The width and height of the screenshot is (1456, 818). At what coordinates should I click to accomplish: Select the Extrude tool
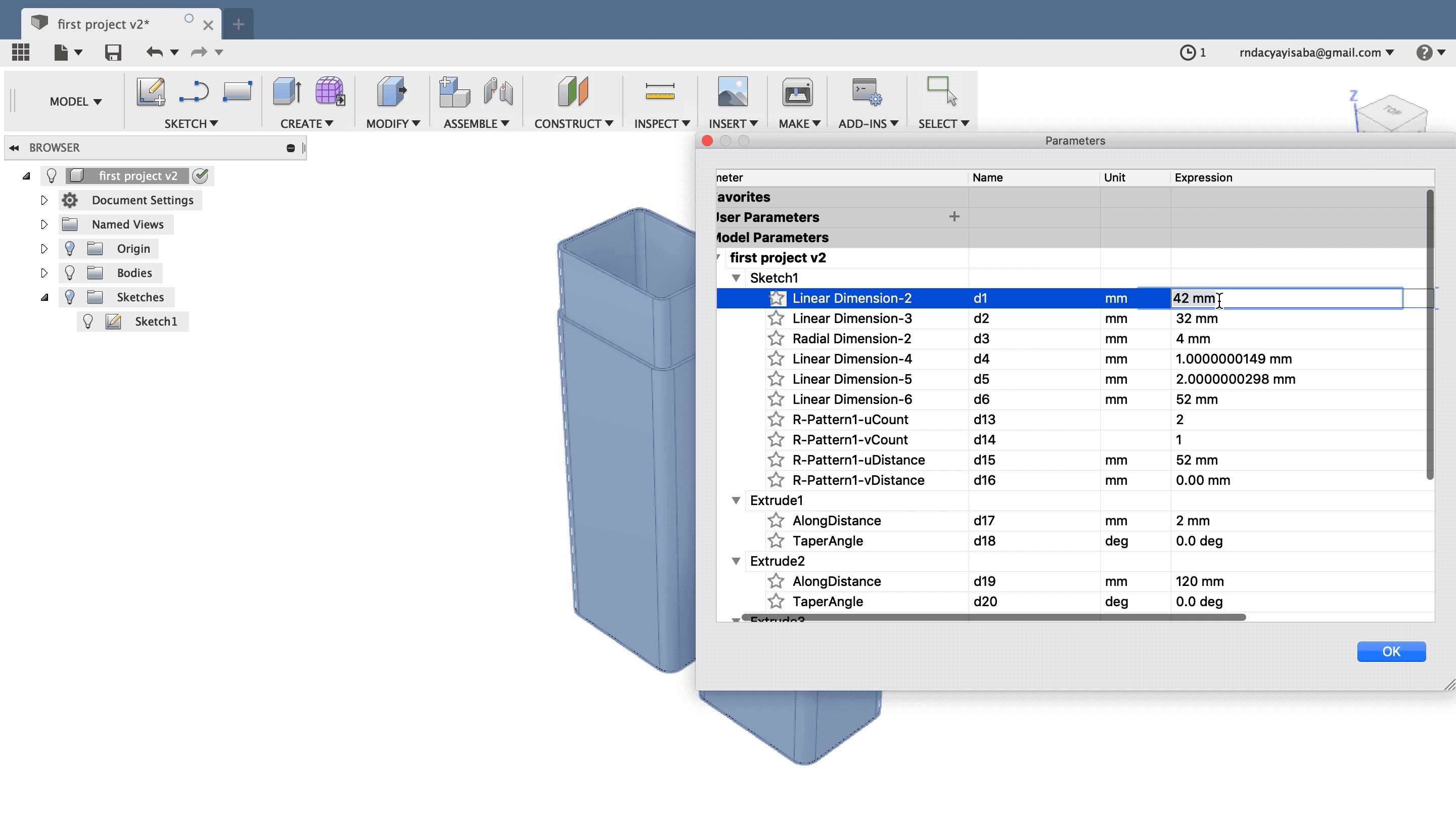pyautogui.click(x=287, y=92)
